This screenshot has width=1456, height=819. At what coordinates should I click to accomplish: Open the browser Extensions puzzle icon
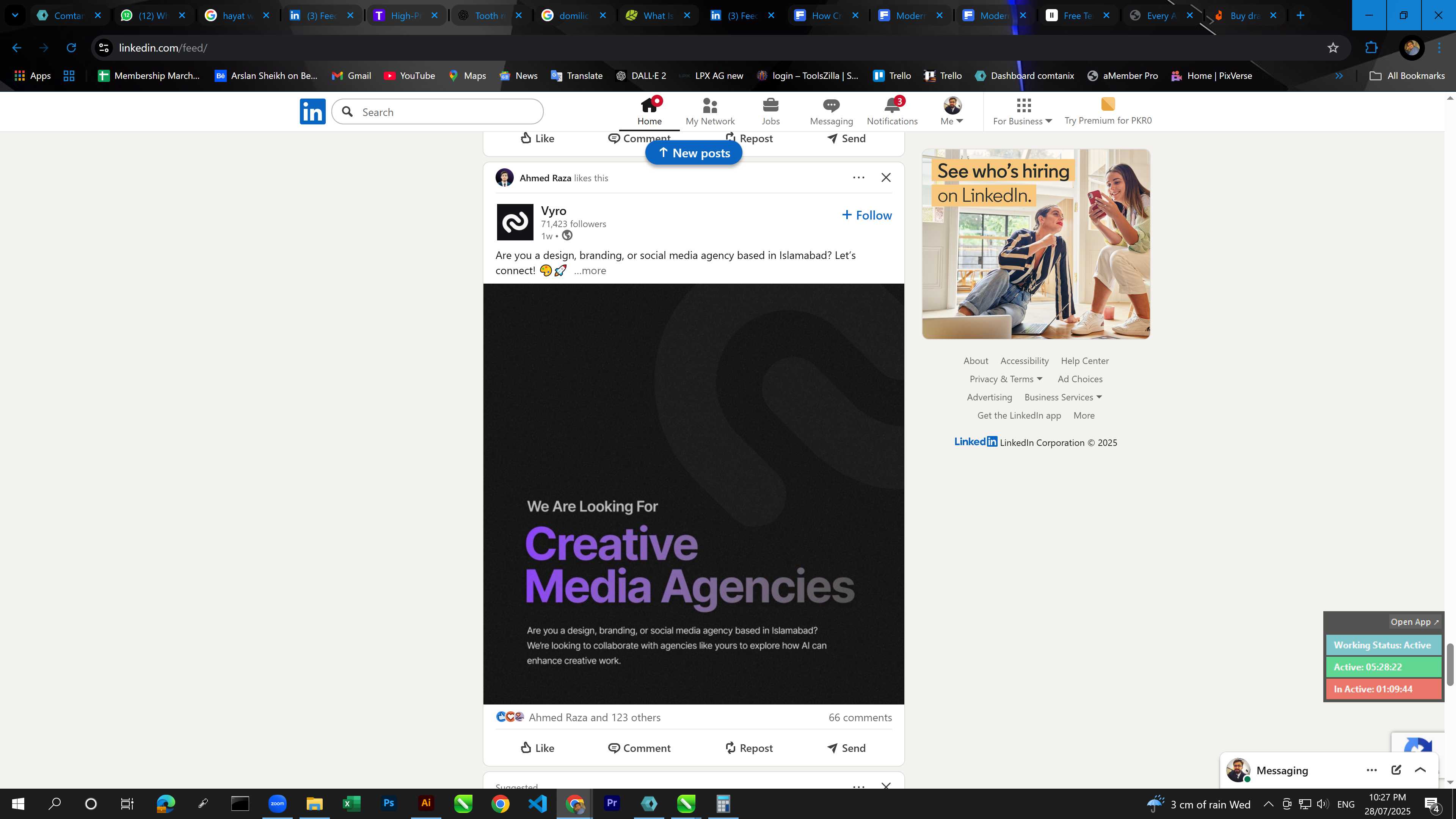1371,48
